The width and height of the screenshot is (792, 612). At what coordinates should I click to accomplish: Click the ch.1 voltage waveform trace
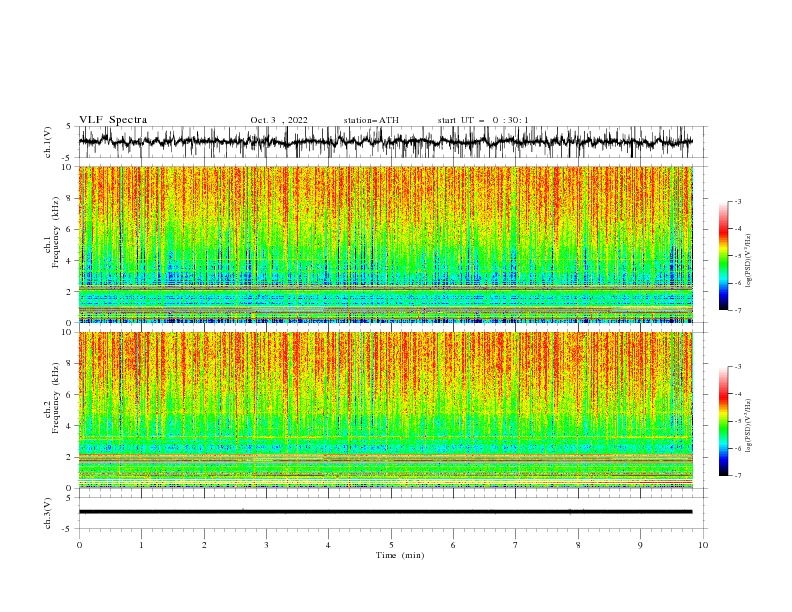[x=385, y=142]
